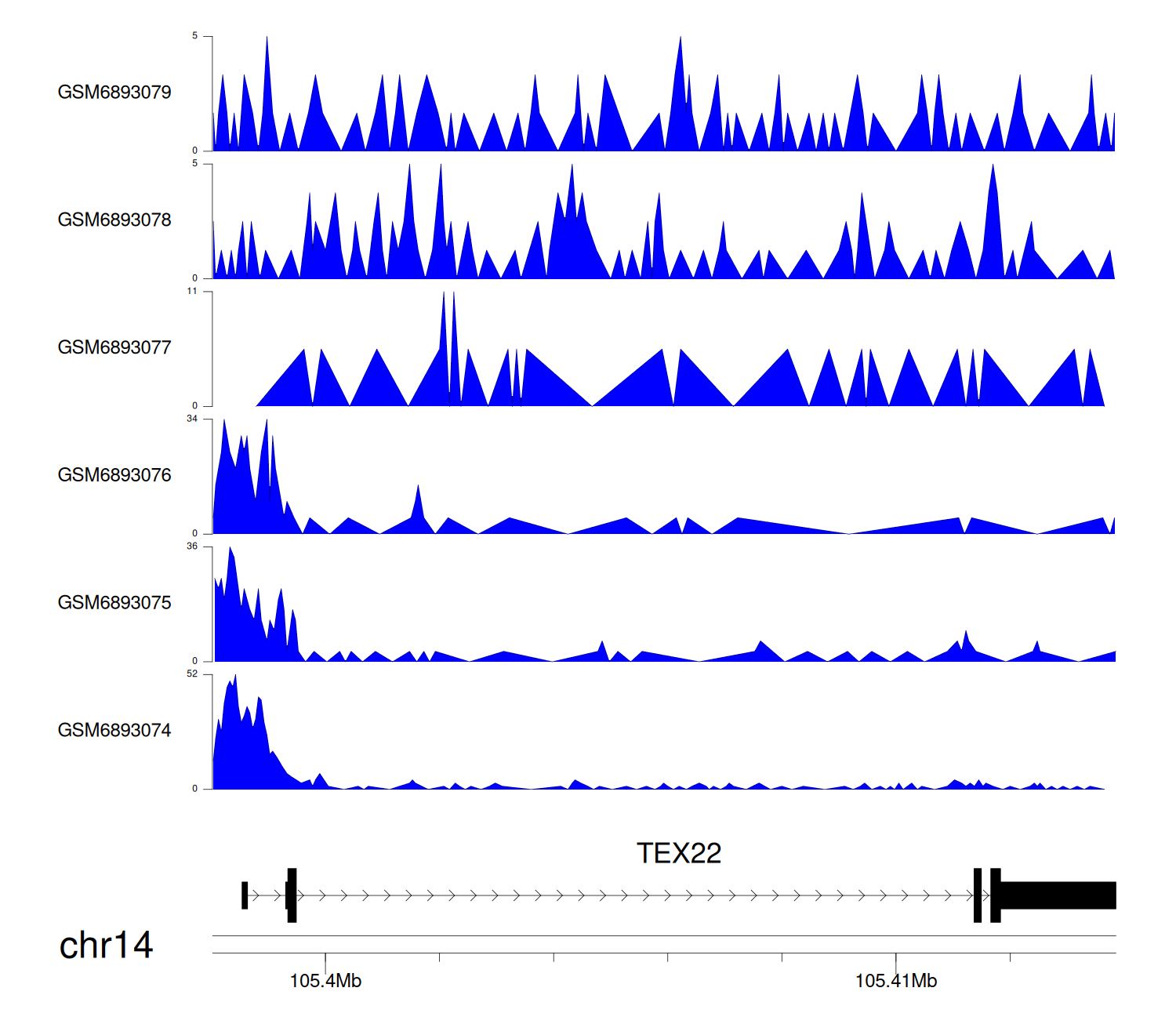Image resolution: width=1176 pixels, height=1035 pixels.
Task: Click the top value 5 on GSM6893079 axis
Action: [x=195, y=36]
